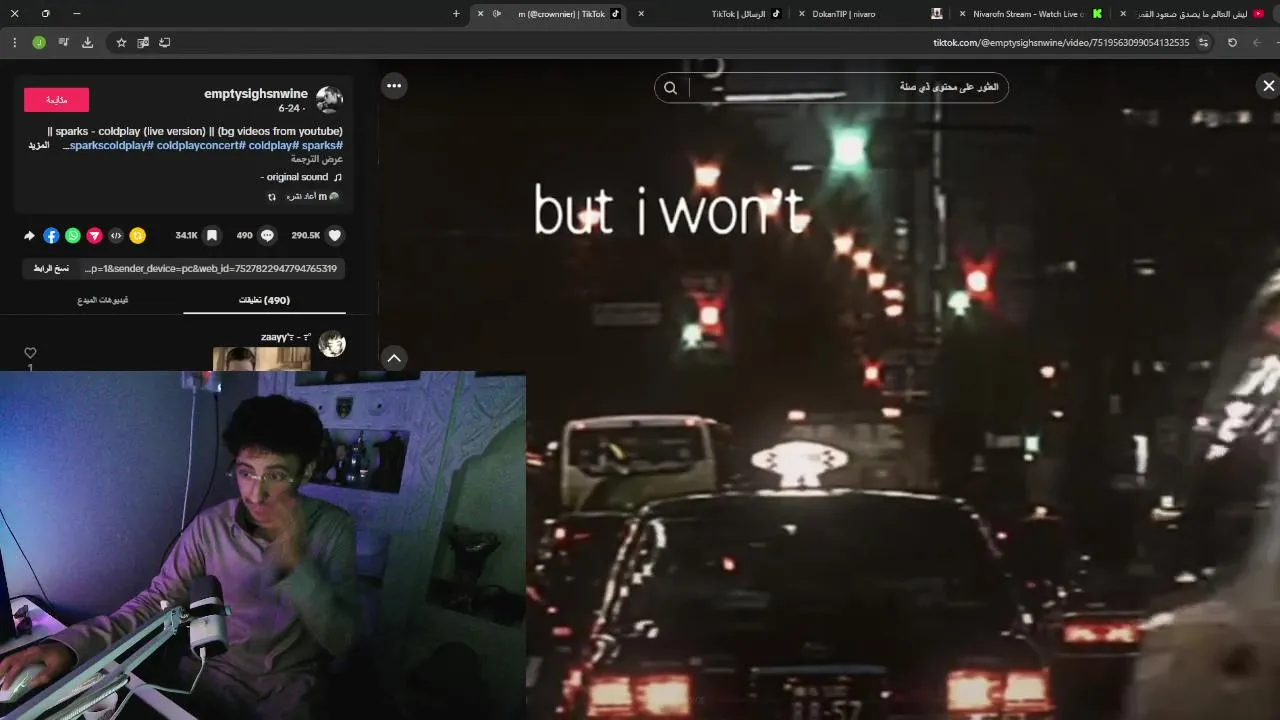This screenshot has width=1280, height=720.
Task: Click the install/cast icon in address bar
Action: pyautogui.click(x=165, y=43)
